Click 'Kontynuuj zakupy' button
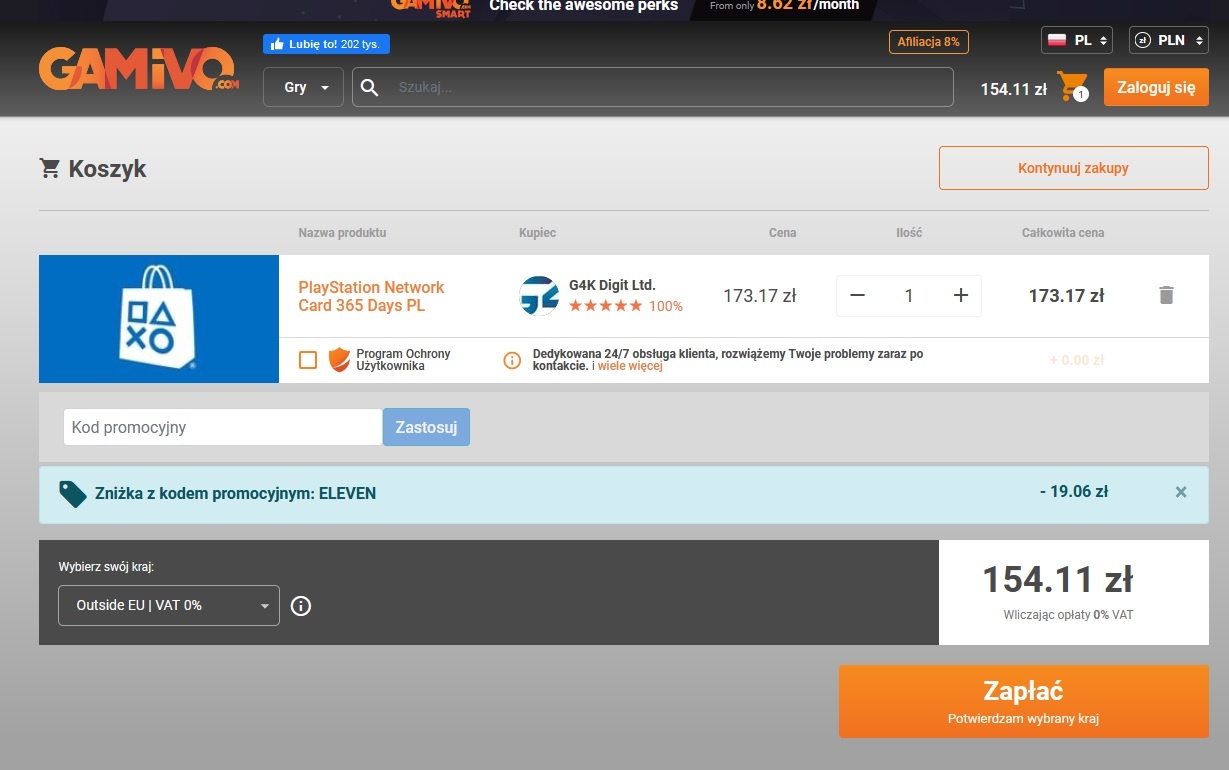Image resolution: width=1229 pixels, height=770 pixels. [x=1073, y=168]
